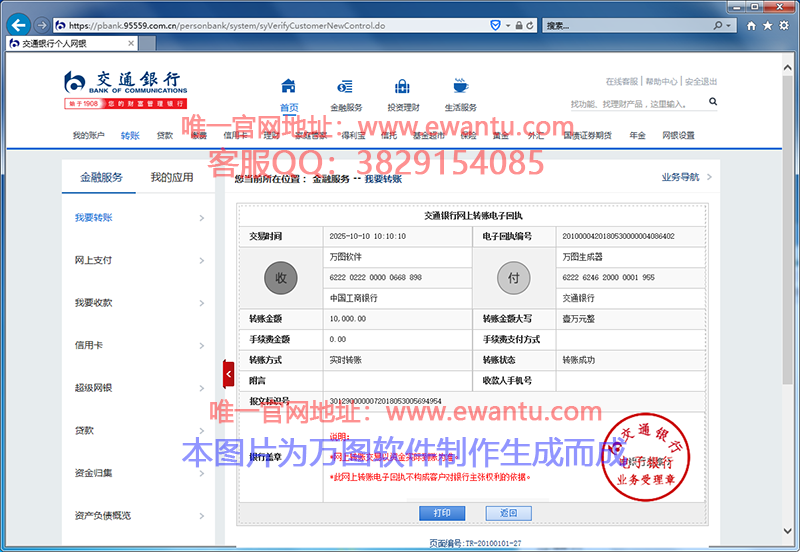
Task: Open the 贷款 menu in top navigation
Action: click(x=165, y=135)
